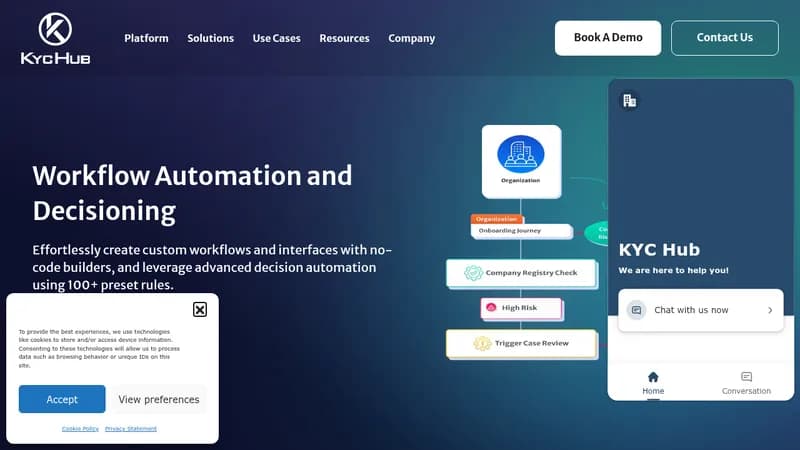This screenshot has width=800, height=450.
Task: Click View preferences for cookies
Action: tap(159, 399)
